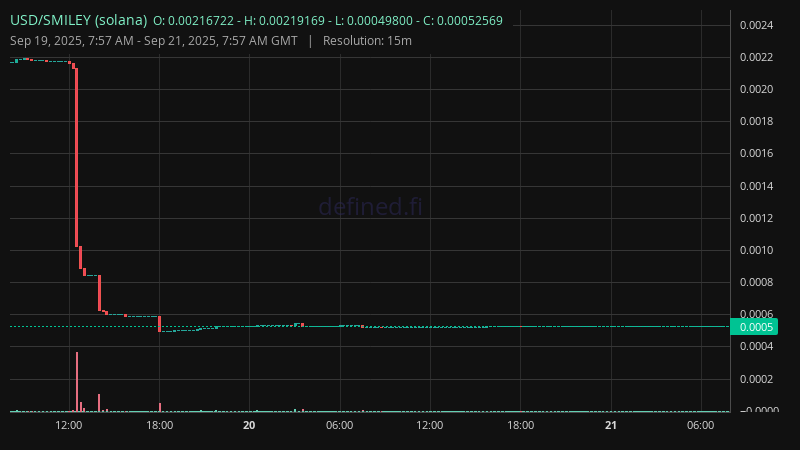Click the date range Sep 19 - Sep 21 text
Viewport: 800px width, 450px height.
click(x=154, y=41)
